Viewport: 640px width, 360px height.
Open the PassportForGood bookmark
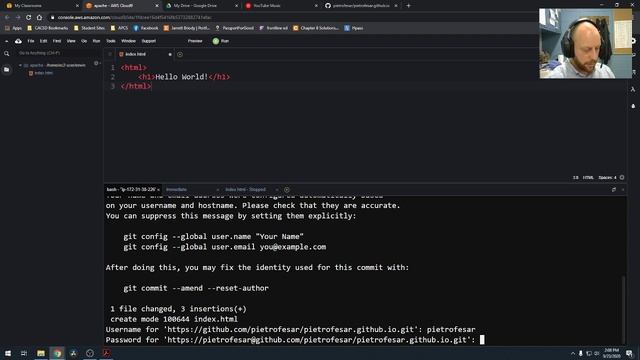(x=234, y=28)
